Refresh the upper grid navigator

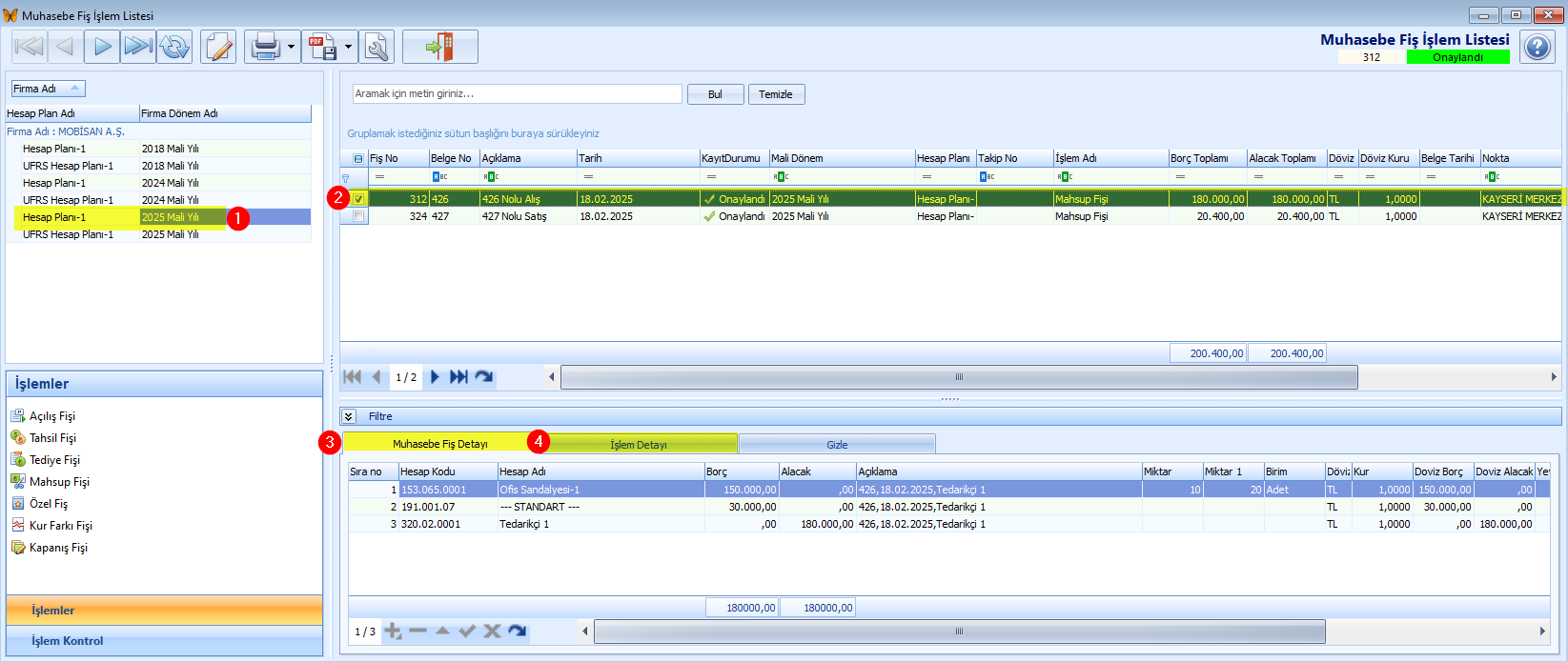[x=484, y=377]
